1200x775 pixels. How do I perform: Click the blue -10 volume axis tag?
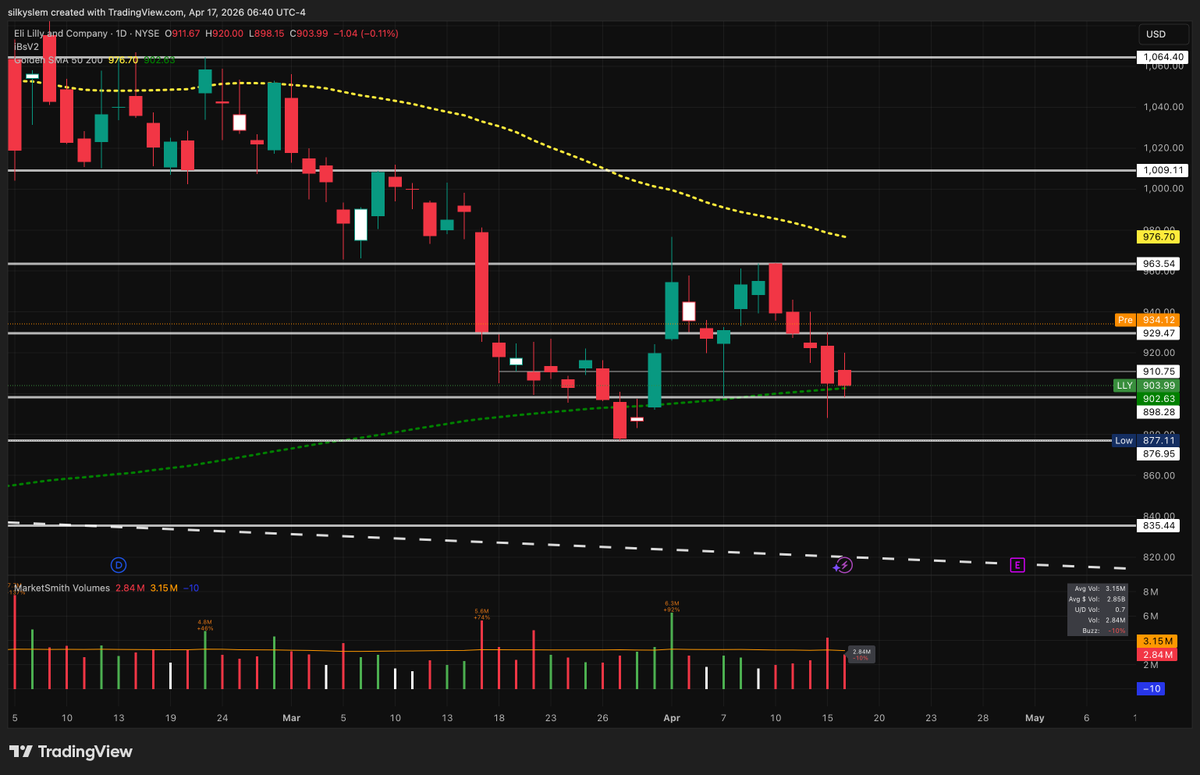1150,688
